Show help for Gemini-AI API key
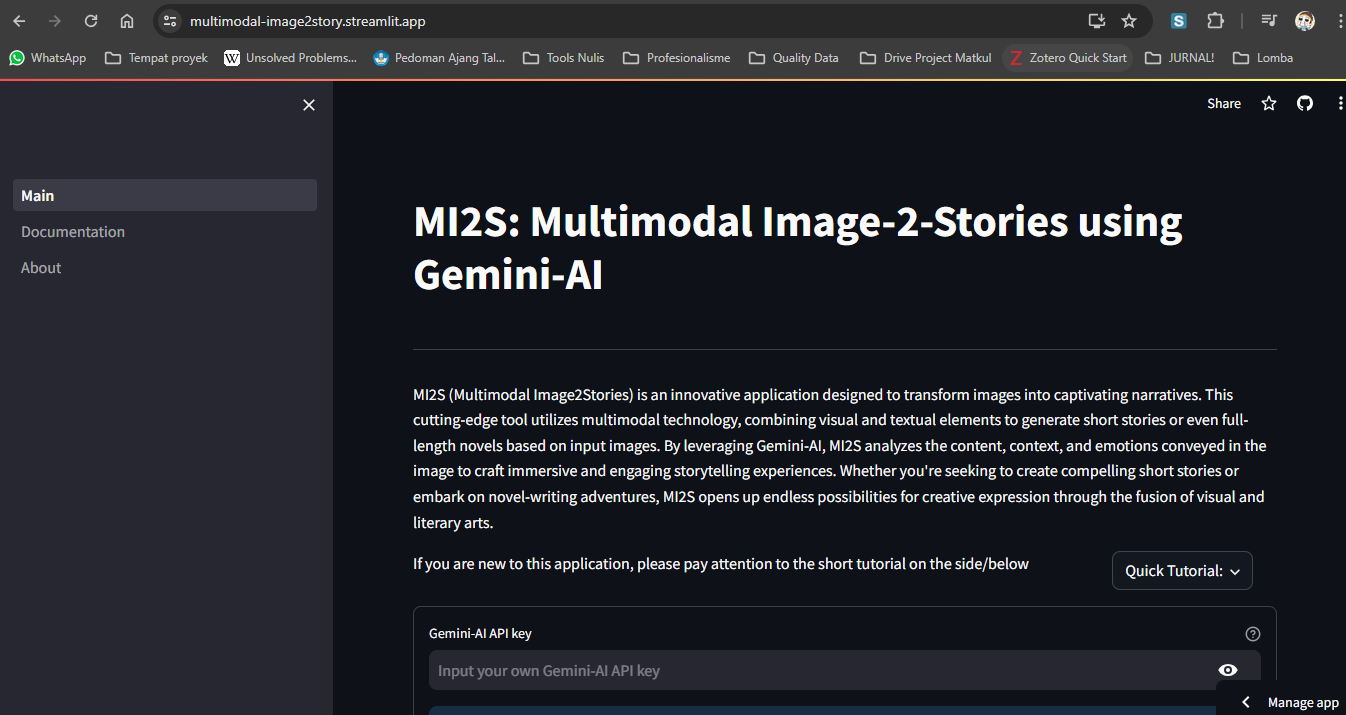Image resolution: width=1346 pixels, height=715 pixels. click(x=1253, y=633)
